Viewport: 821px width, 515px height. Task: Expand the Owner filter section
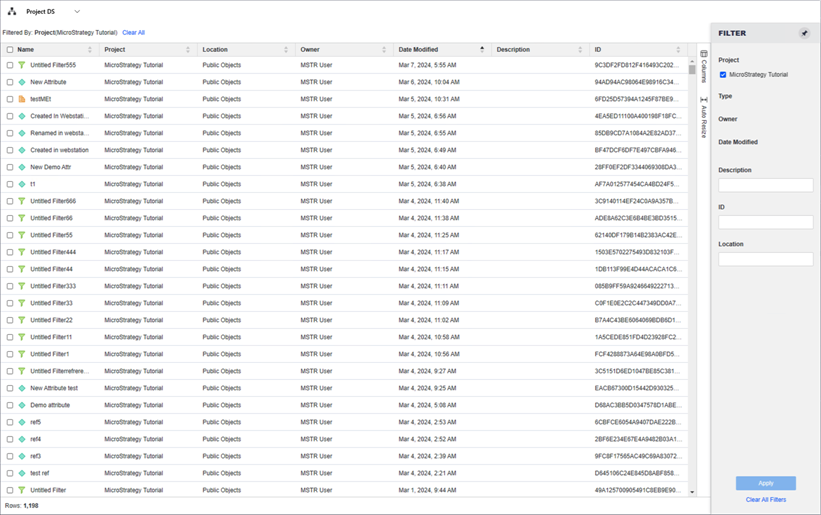[x=727, y=119]
